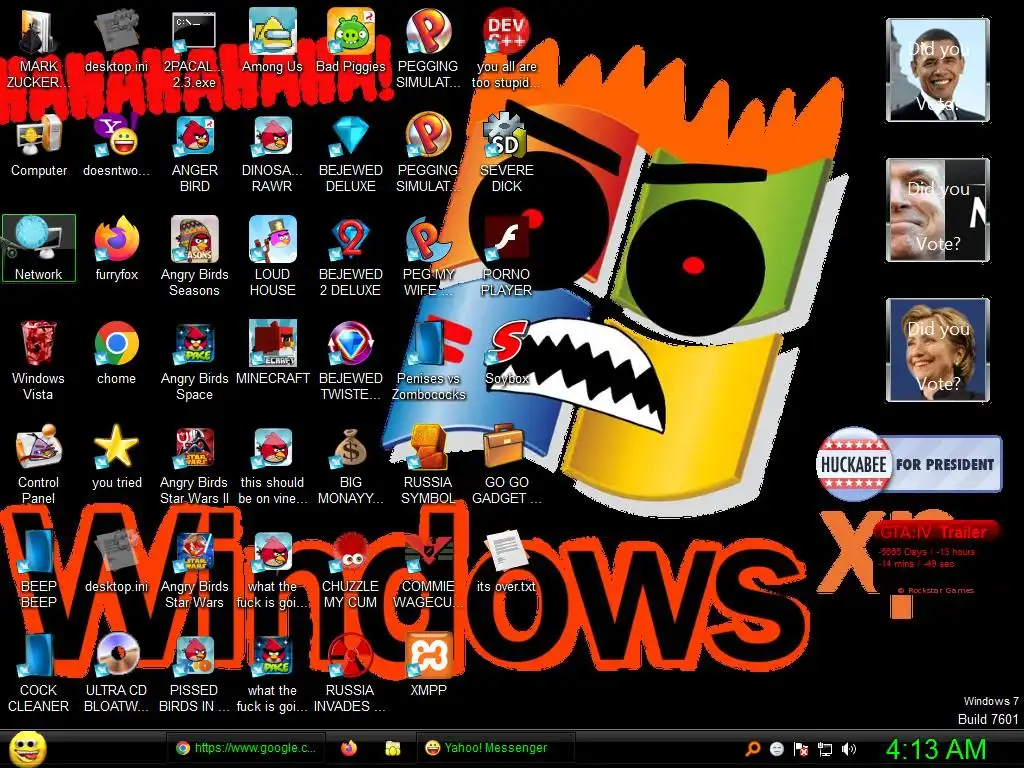1024x768 pixels.
Task: Open the DINOSA... RAWR icon
Action: (x=272, y=153)
